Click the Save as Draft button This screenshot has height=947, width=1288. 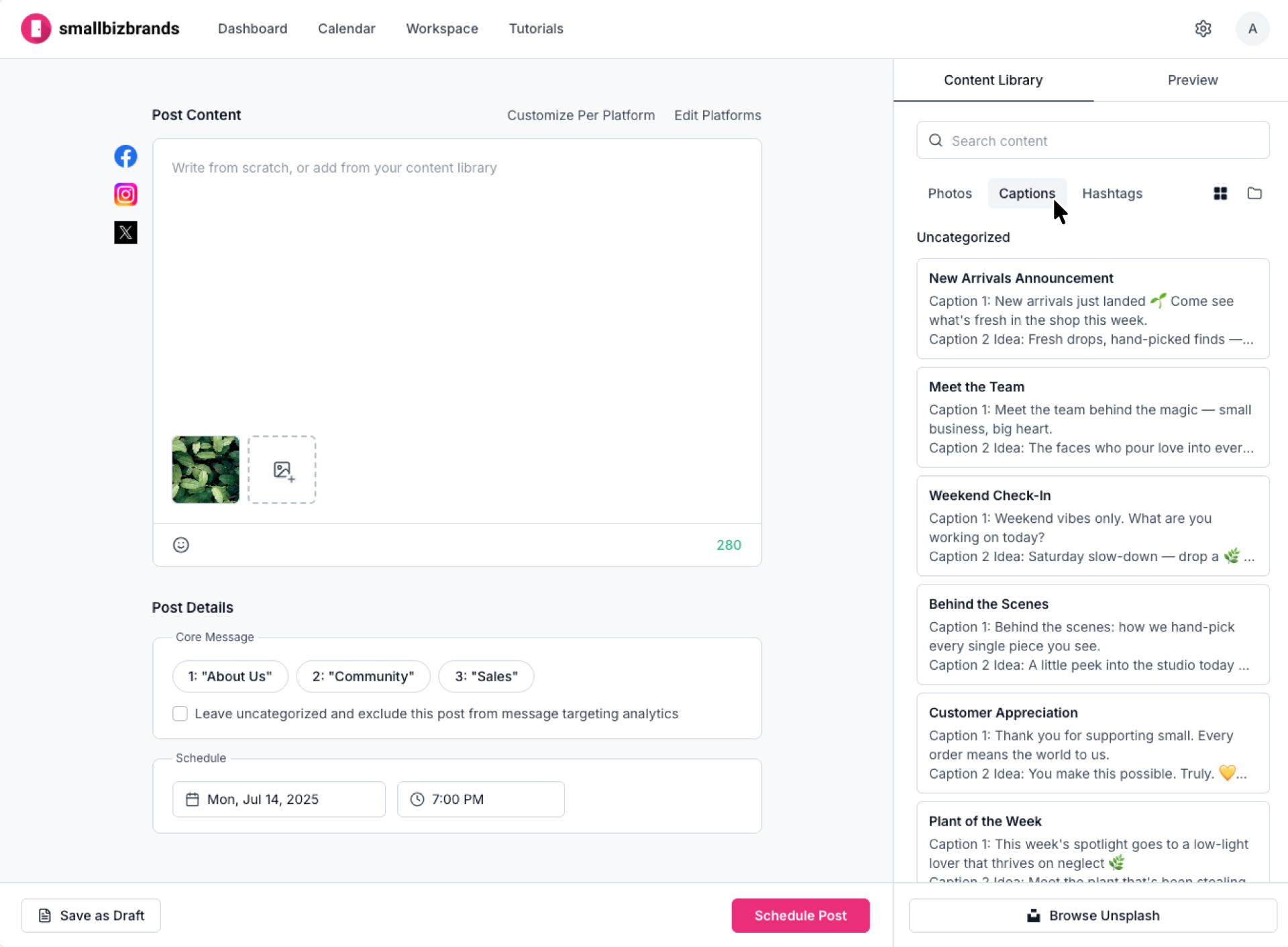pos(91,915)
